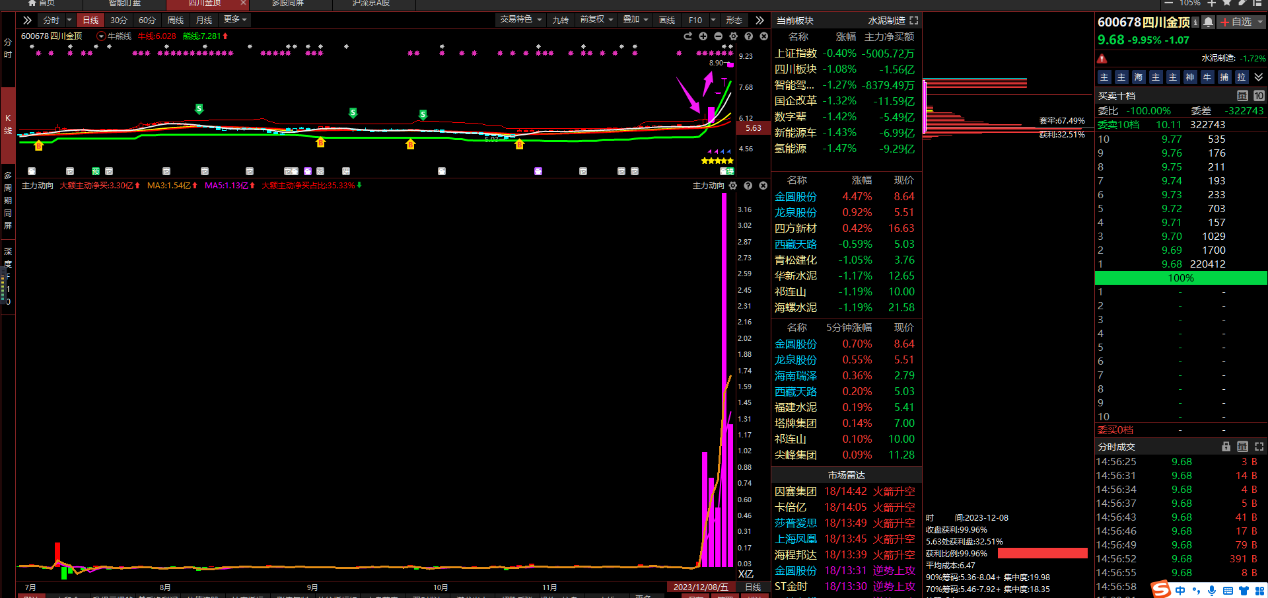This screenshot has height=598, width=1268.
Task: Click 海程邦达 in 市场雷达 list
Action: (796, 555)
